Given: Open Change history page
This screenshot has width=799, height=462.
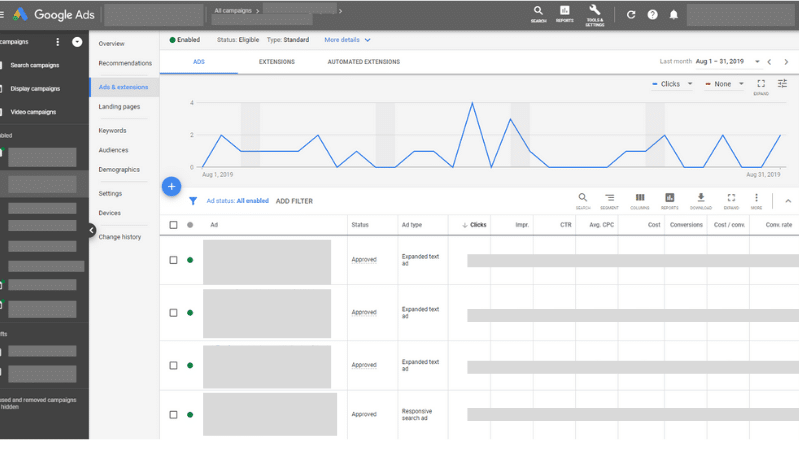Looking at the screenshot, I should tap(120, 237).
